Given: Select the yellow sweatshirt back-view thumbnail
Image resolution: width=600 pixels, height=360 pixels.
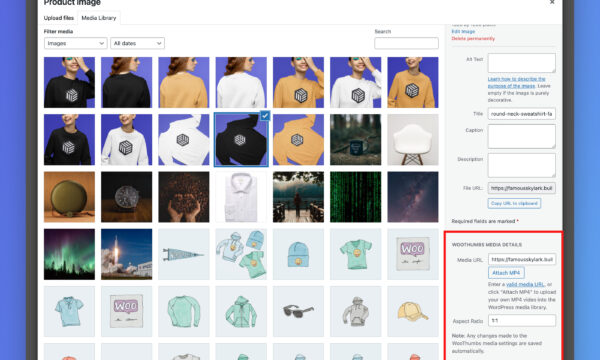Looking at the screenshot, I should pyautogui.click(x=184, y=82).
